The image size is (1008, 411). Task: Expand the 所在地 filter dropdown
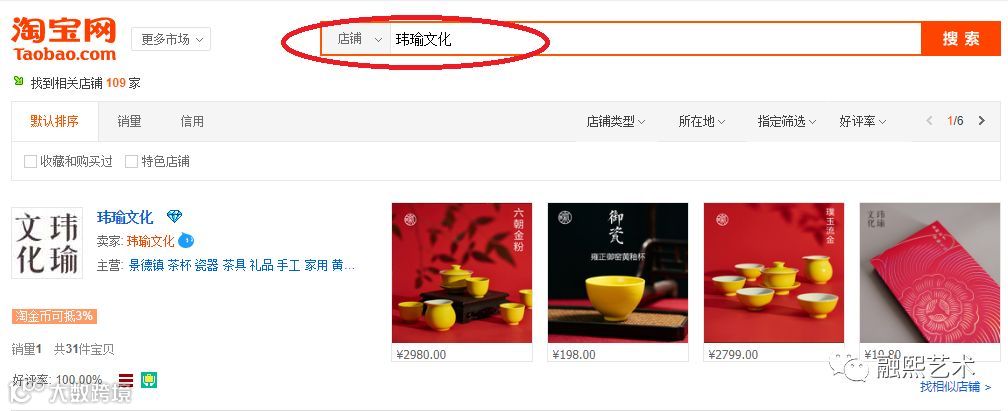pyautogui.click(x=702, y=121)
